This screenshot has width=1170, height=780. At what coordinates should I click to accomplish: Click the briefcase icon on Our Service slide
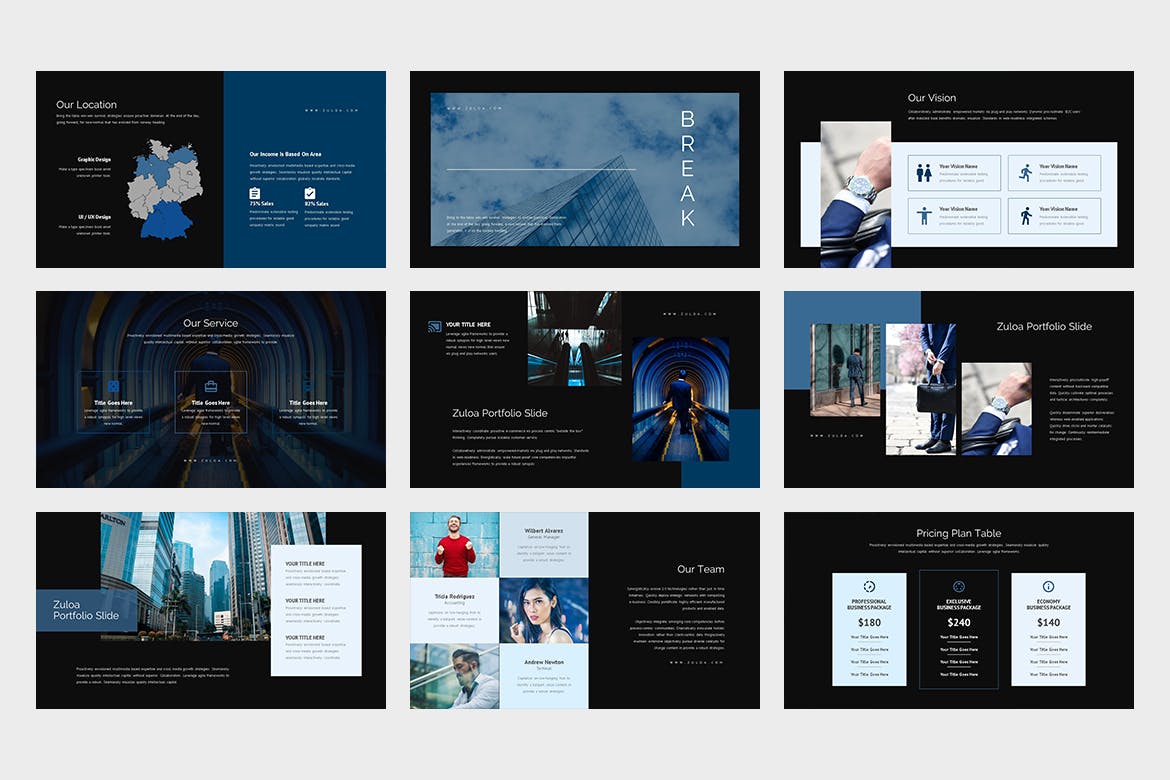click(x=211, y=386)
